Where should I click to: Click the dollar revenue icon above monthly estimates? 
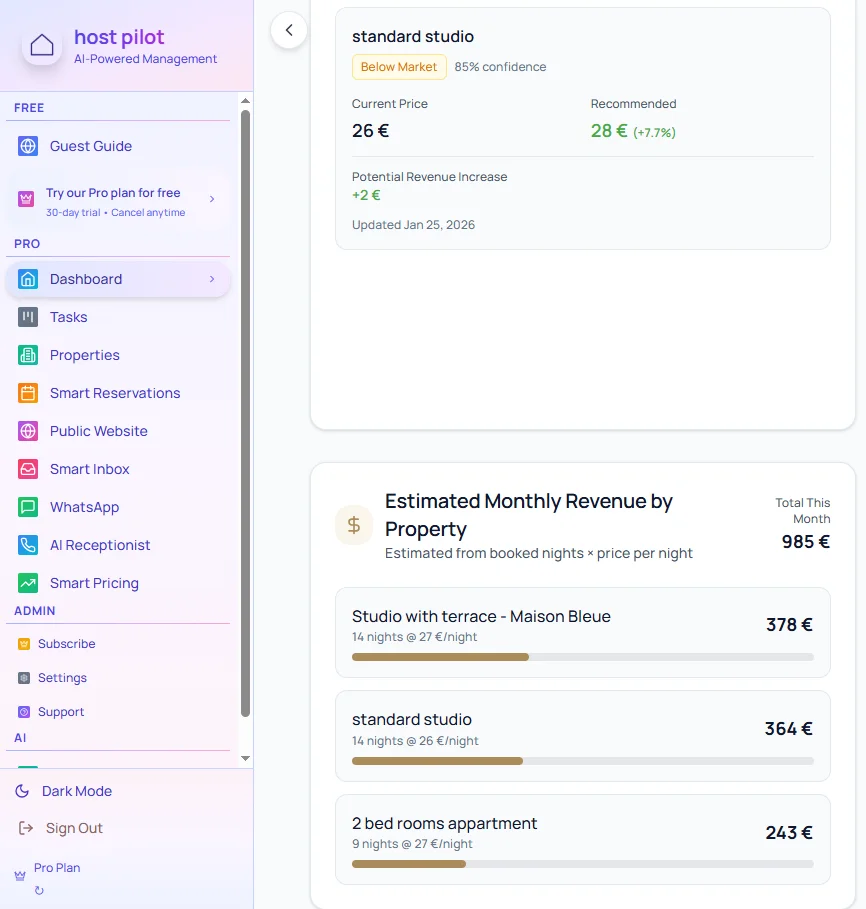coord(353,525)
